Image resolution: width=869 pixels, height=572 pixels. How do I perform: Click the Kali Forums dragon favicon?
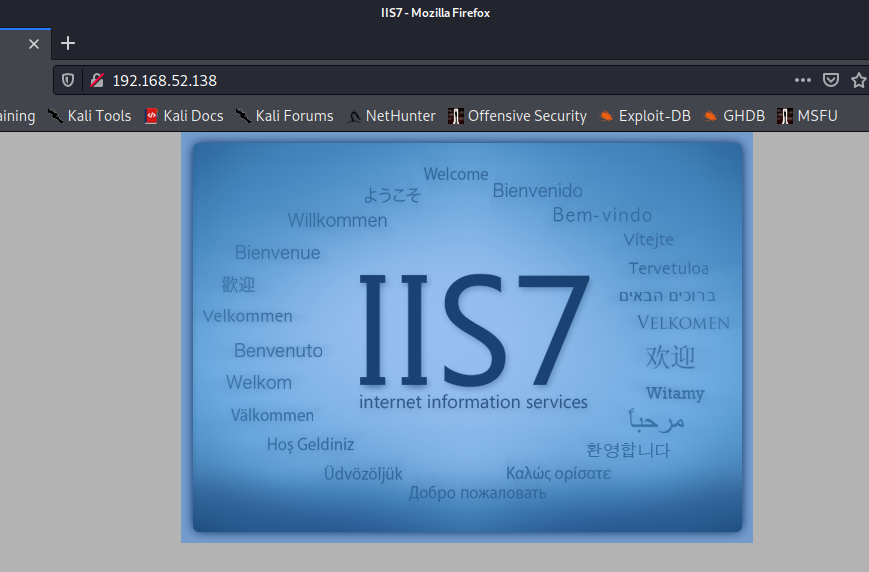pyautogui.click(x=243, y=116)
